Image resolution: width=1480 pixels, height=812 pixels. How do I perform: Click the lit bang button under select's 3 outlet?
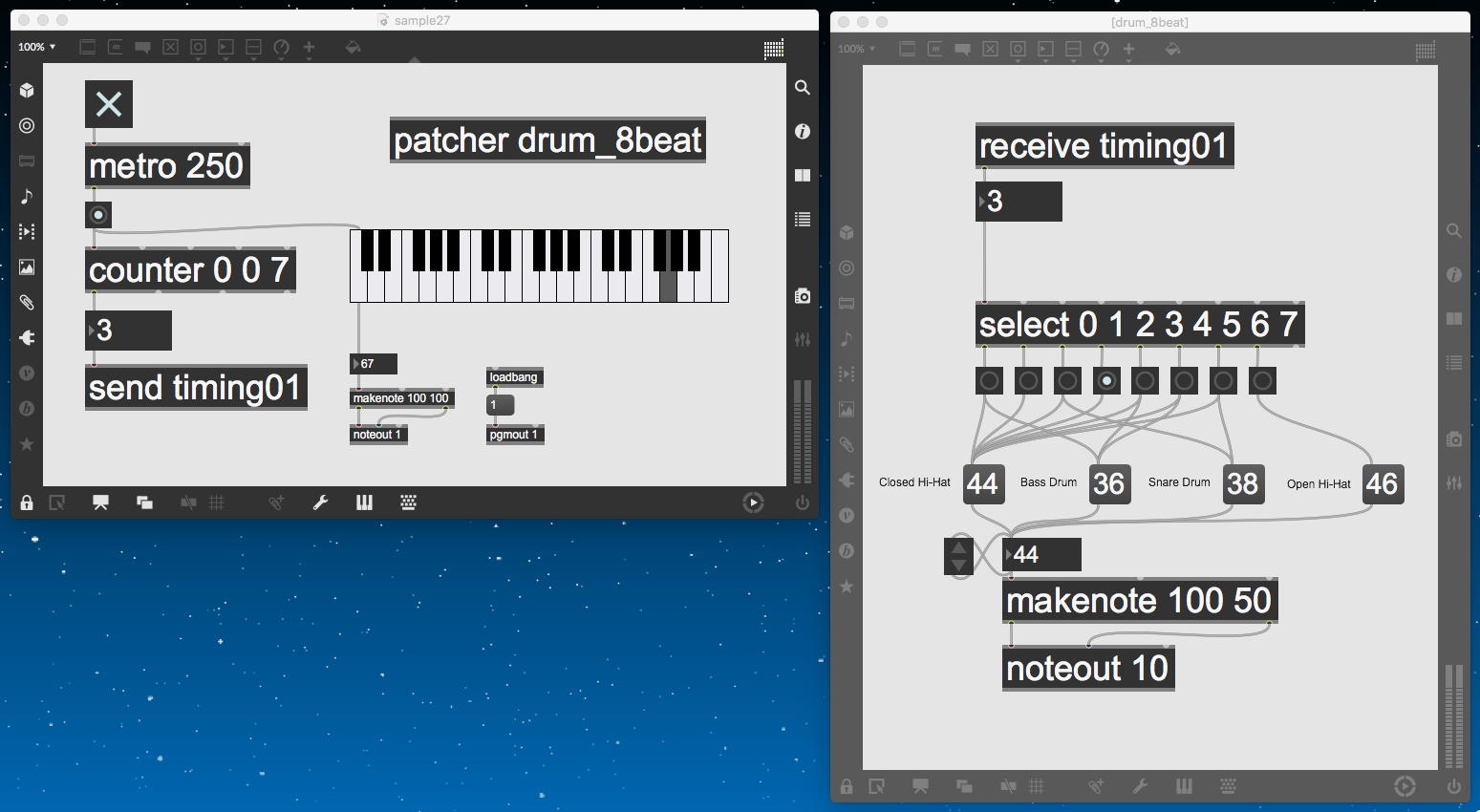tap(1106, 380)
